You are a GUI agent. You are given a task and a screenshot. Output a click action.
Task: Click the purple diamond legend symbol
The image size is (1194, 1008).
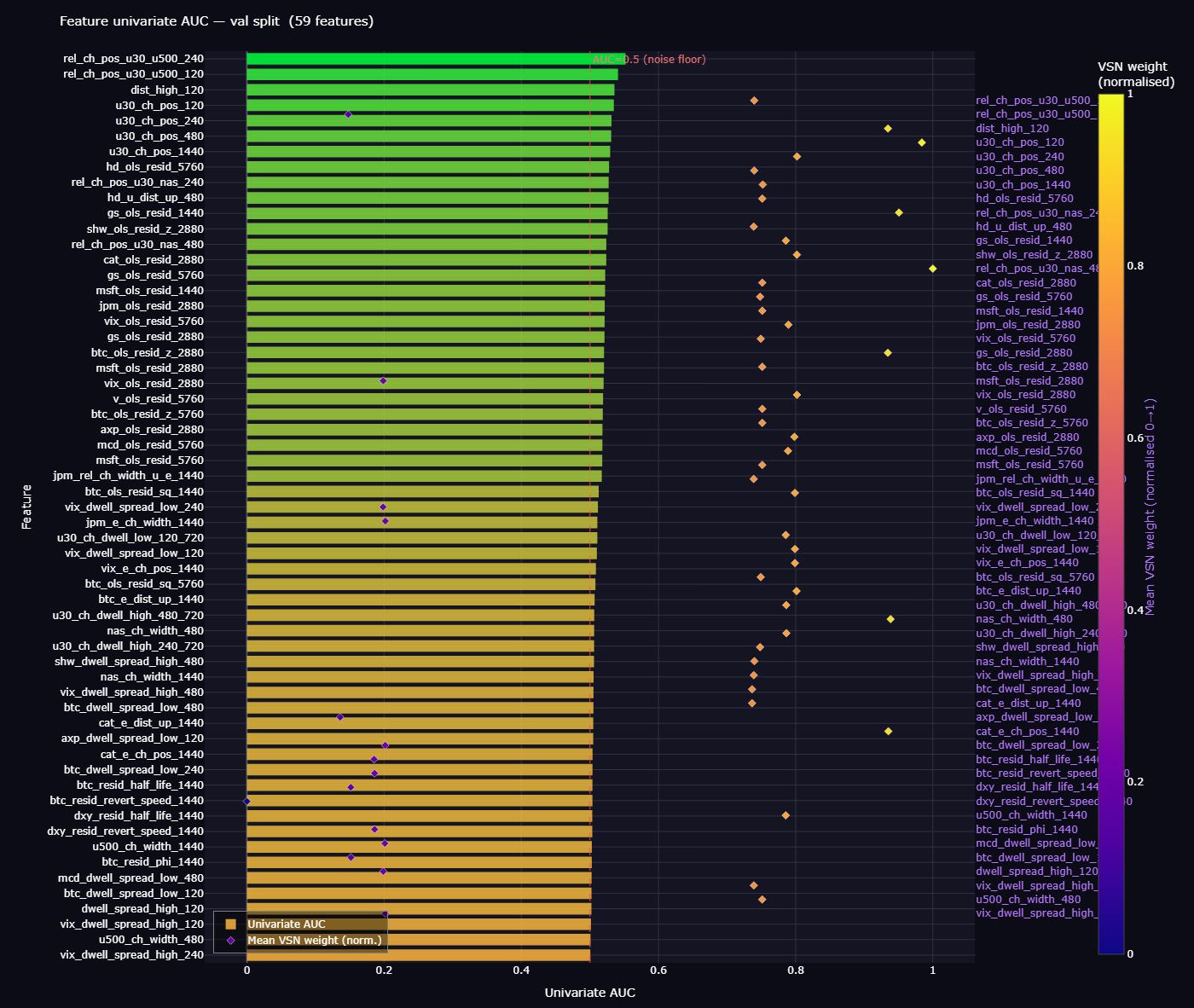(x=230, y=941)
